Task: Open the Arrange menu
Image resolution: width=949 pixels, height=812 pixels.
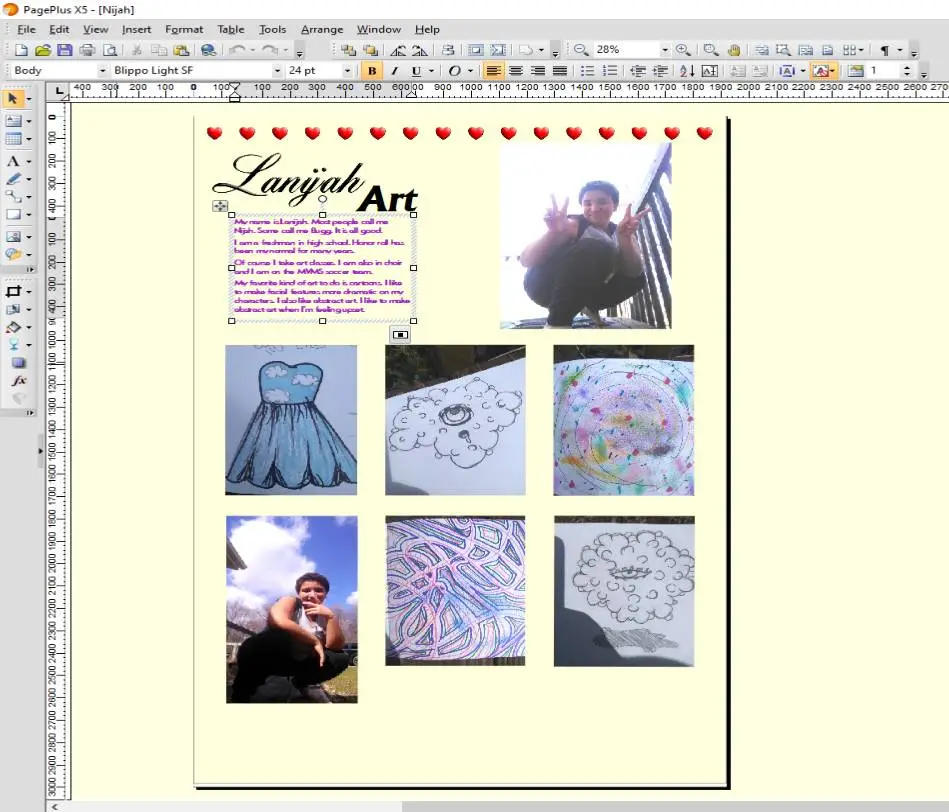Action: coord(321,29)
